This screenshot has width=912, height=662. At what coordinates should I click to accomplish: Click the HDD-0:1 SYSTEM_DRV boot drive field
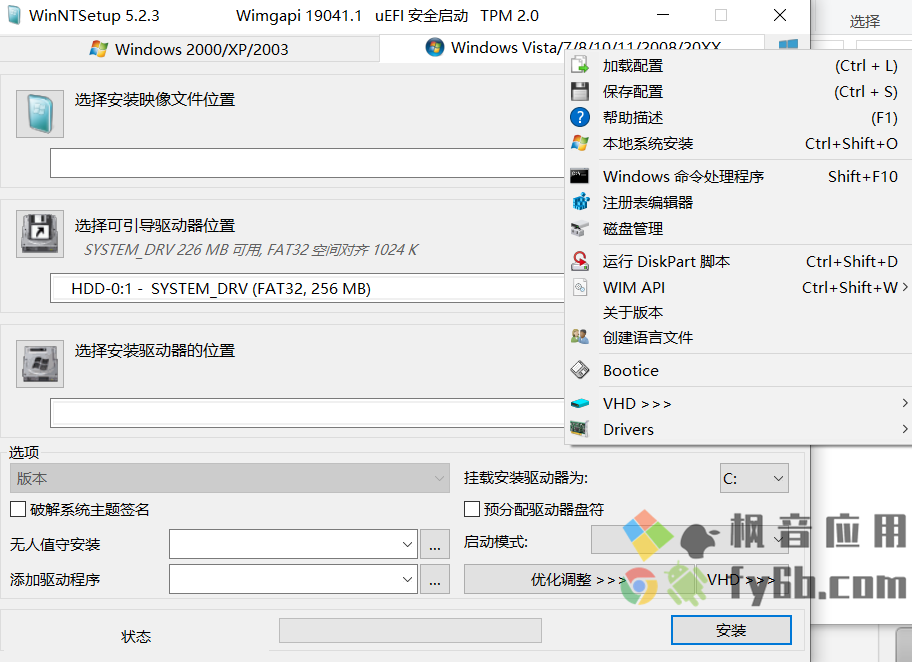(308, 288)
